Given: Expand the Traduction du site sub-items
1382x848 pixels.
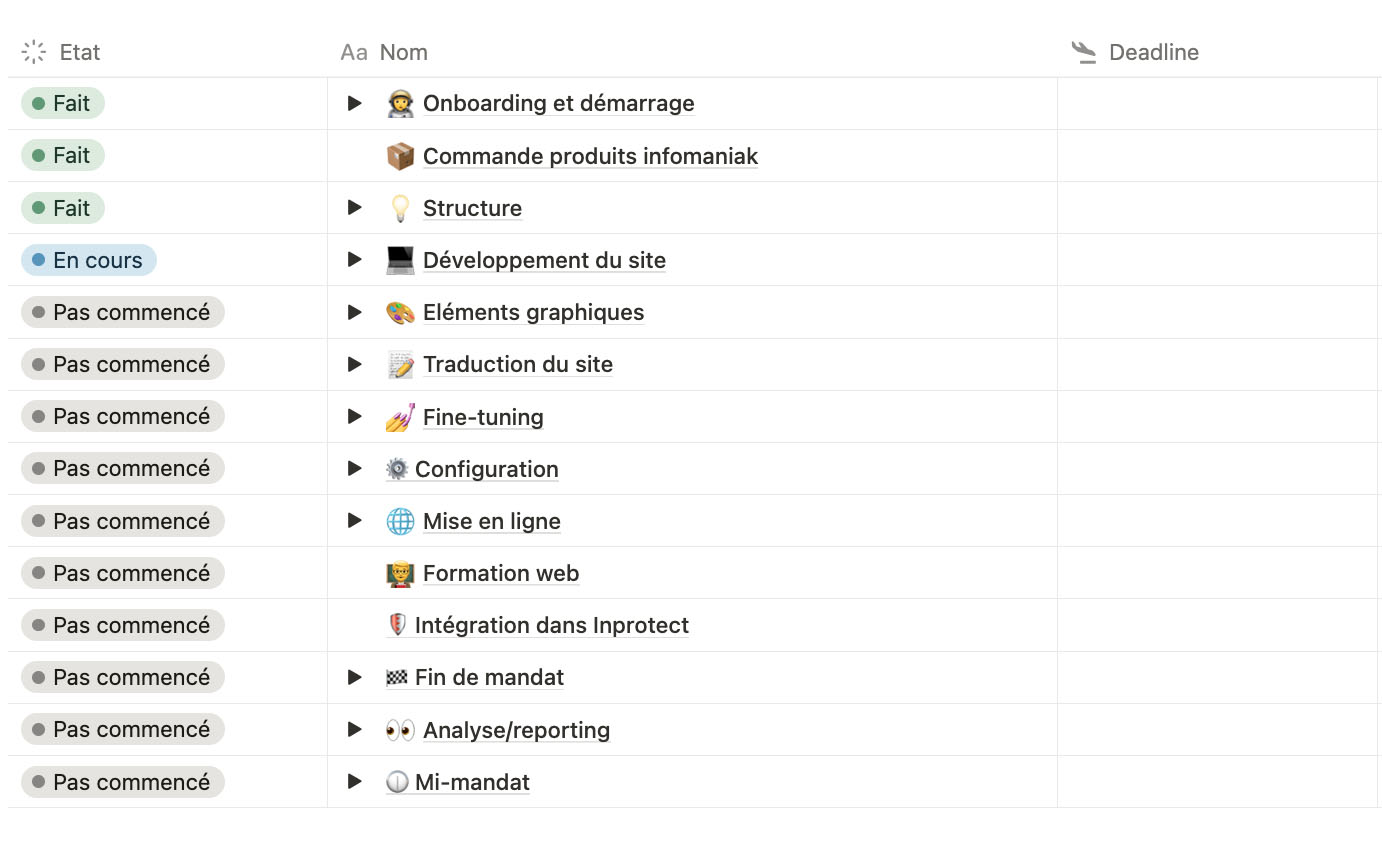Looking at the screenshot, I should coord(354,364).
